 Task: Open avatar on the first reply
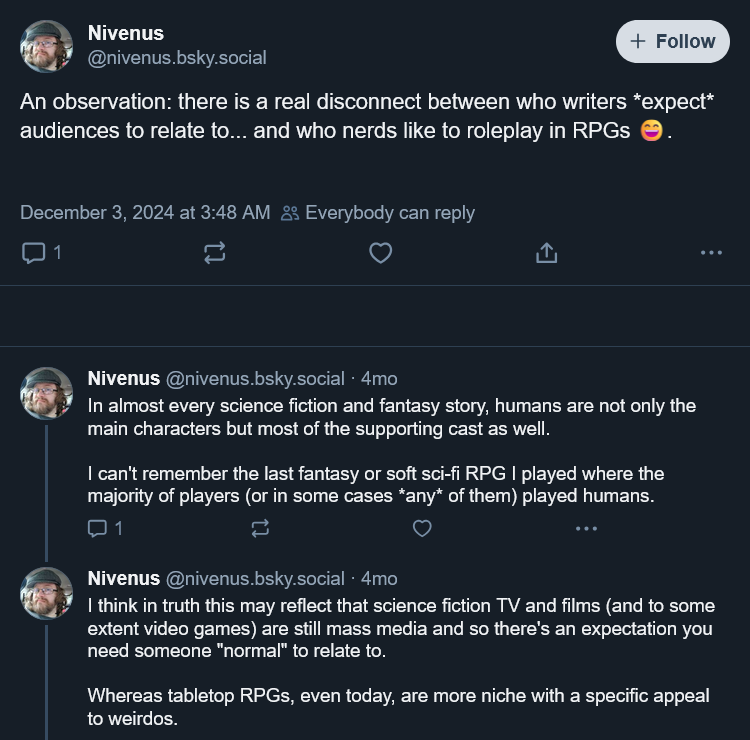(46, 393)
